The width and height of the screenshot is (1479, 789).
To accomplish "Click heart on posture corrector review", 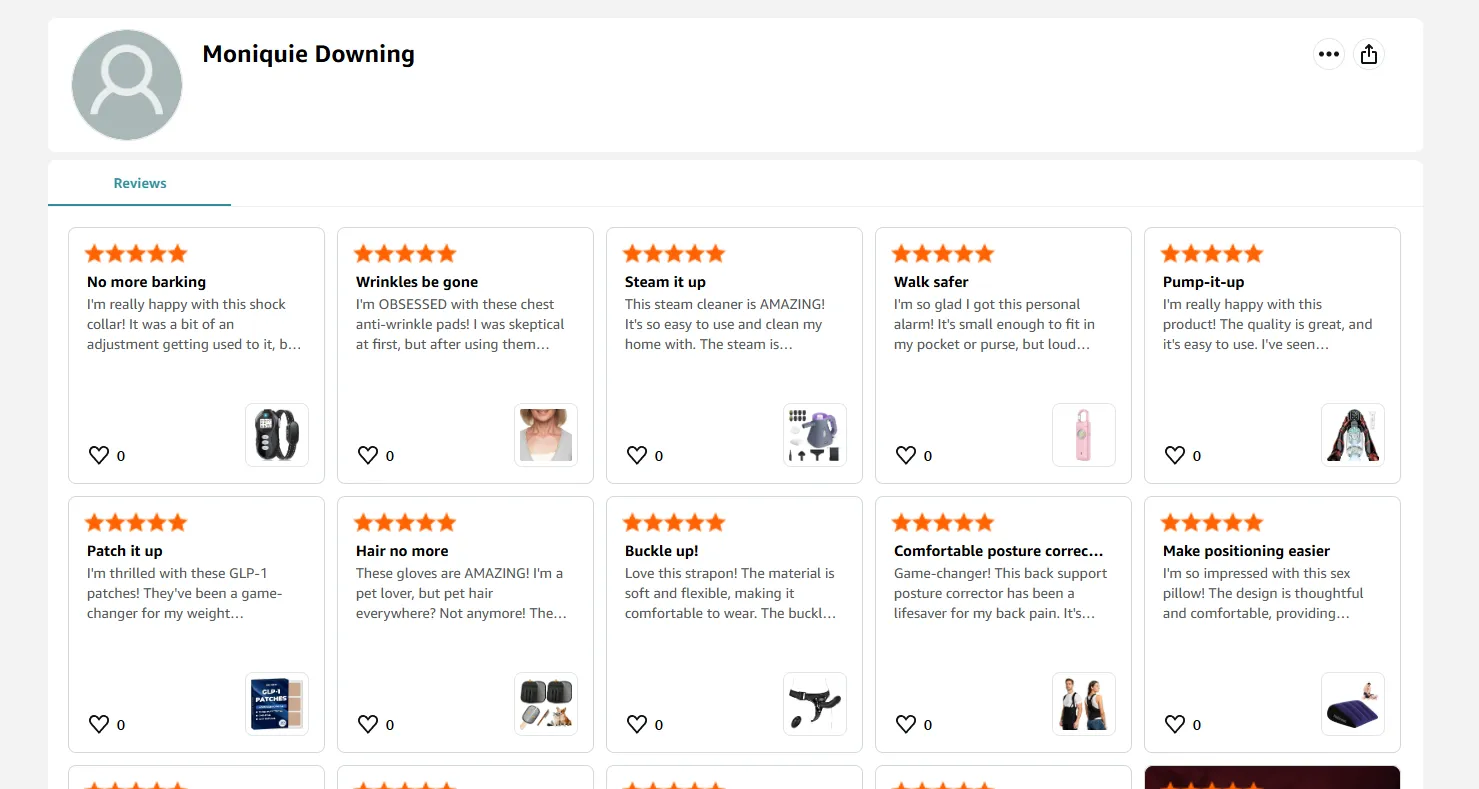I will point(906,725).
